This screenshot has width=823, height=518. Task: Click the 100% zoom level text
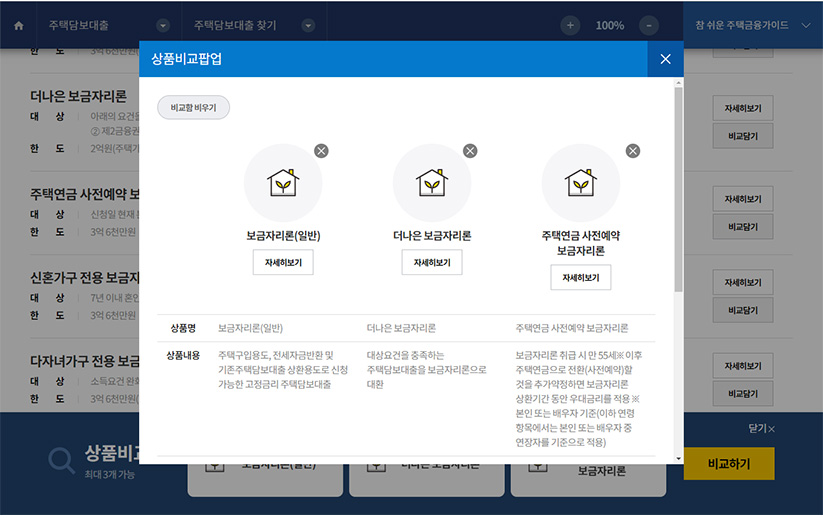(609, 25)
